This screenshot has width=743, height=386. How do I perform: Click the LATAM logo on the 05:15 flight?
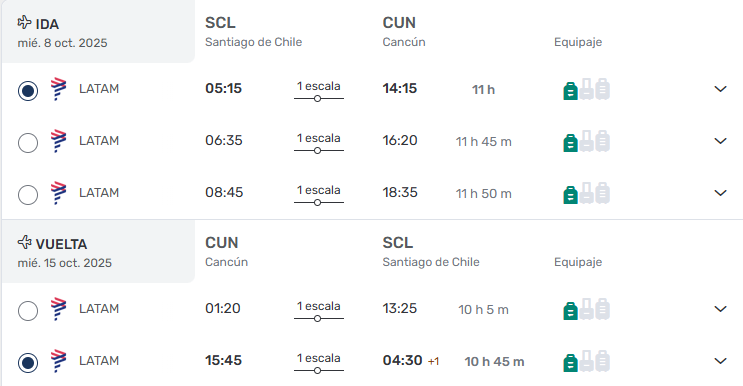pyautogui.click(x=58, y=89)
